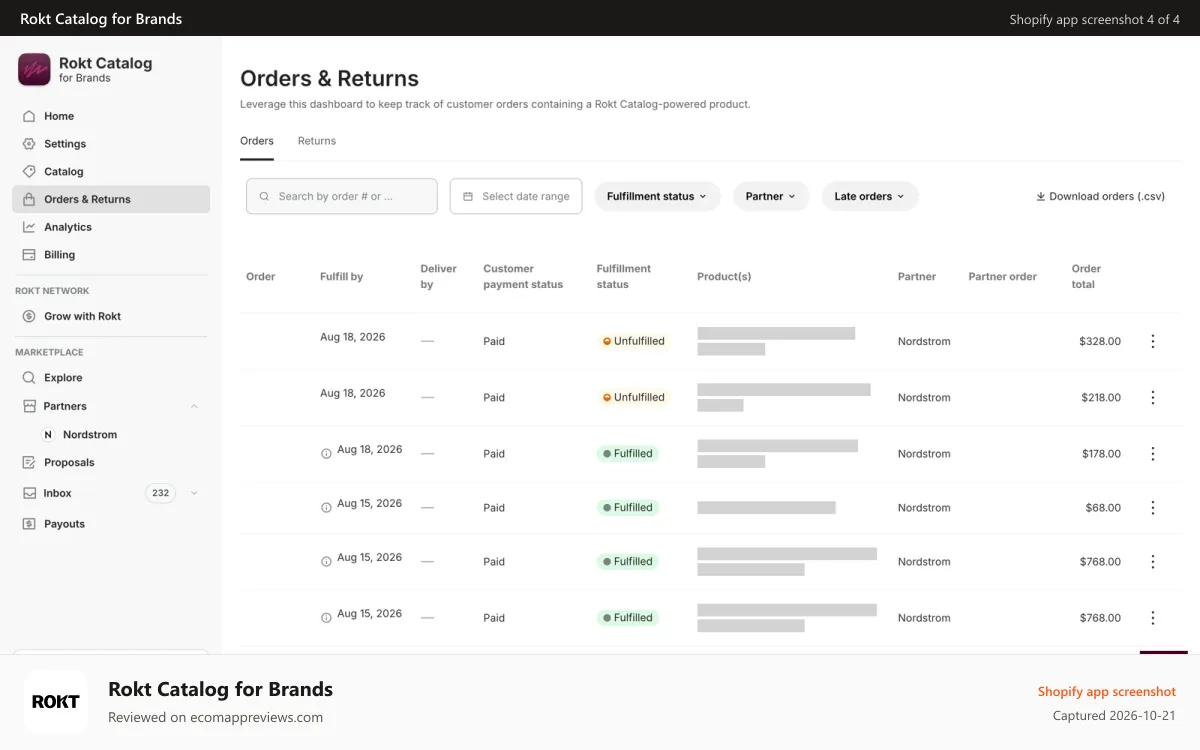Open Payouts in the marketplace menu
1200x750 pixels.
[x=111, y=524]
